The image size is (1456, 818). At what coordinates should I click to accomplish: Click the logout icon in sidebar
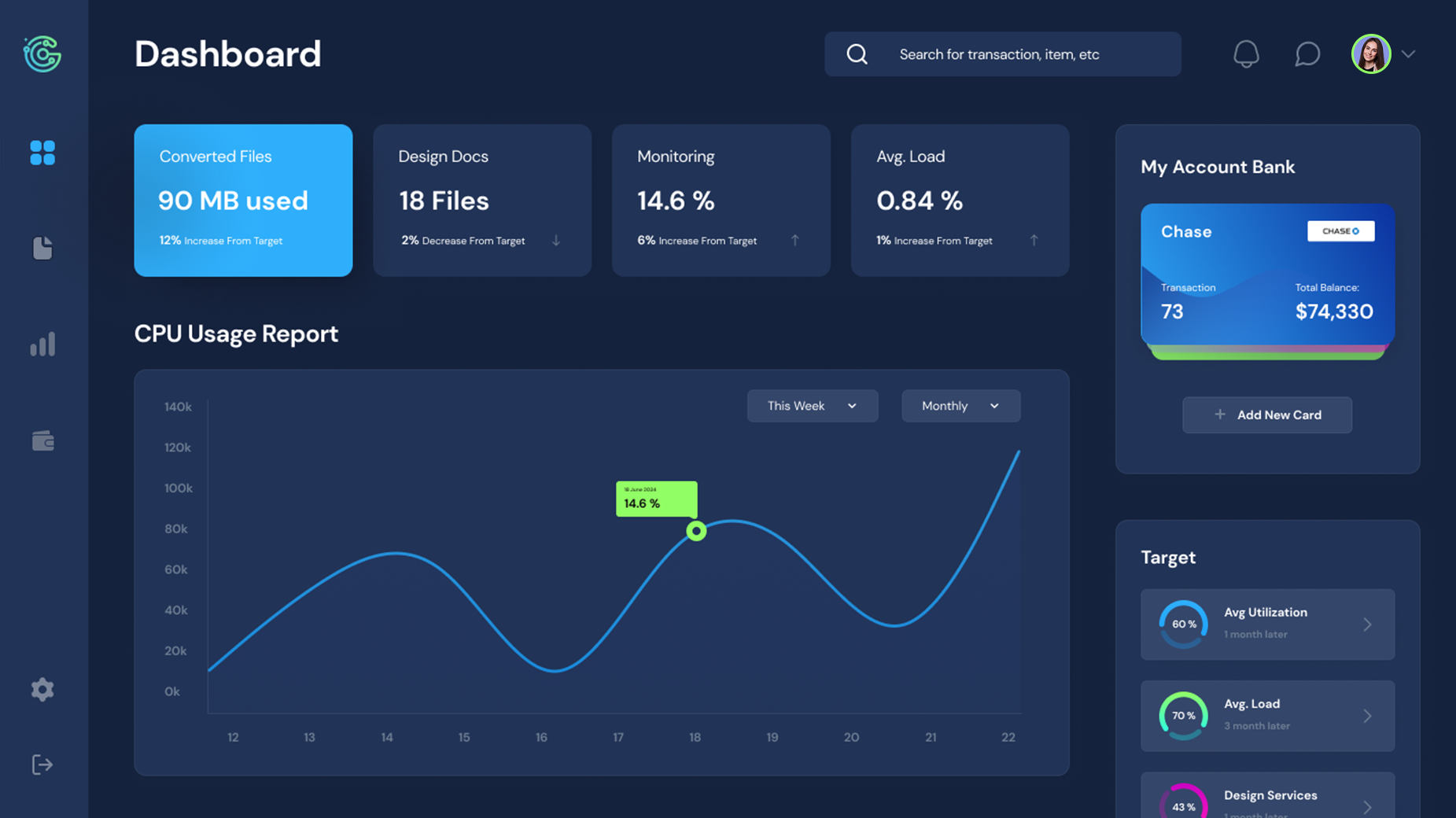click(42, 765)
